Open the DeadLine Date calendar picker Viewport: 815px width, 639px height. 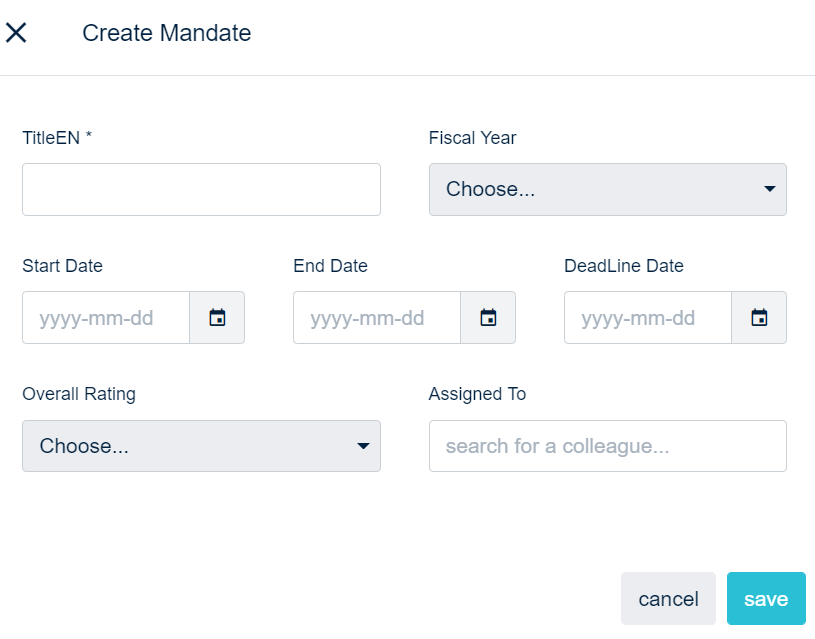pyautogui.click(x=759, y=318)
